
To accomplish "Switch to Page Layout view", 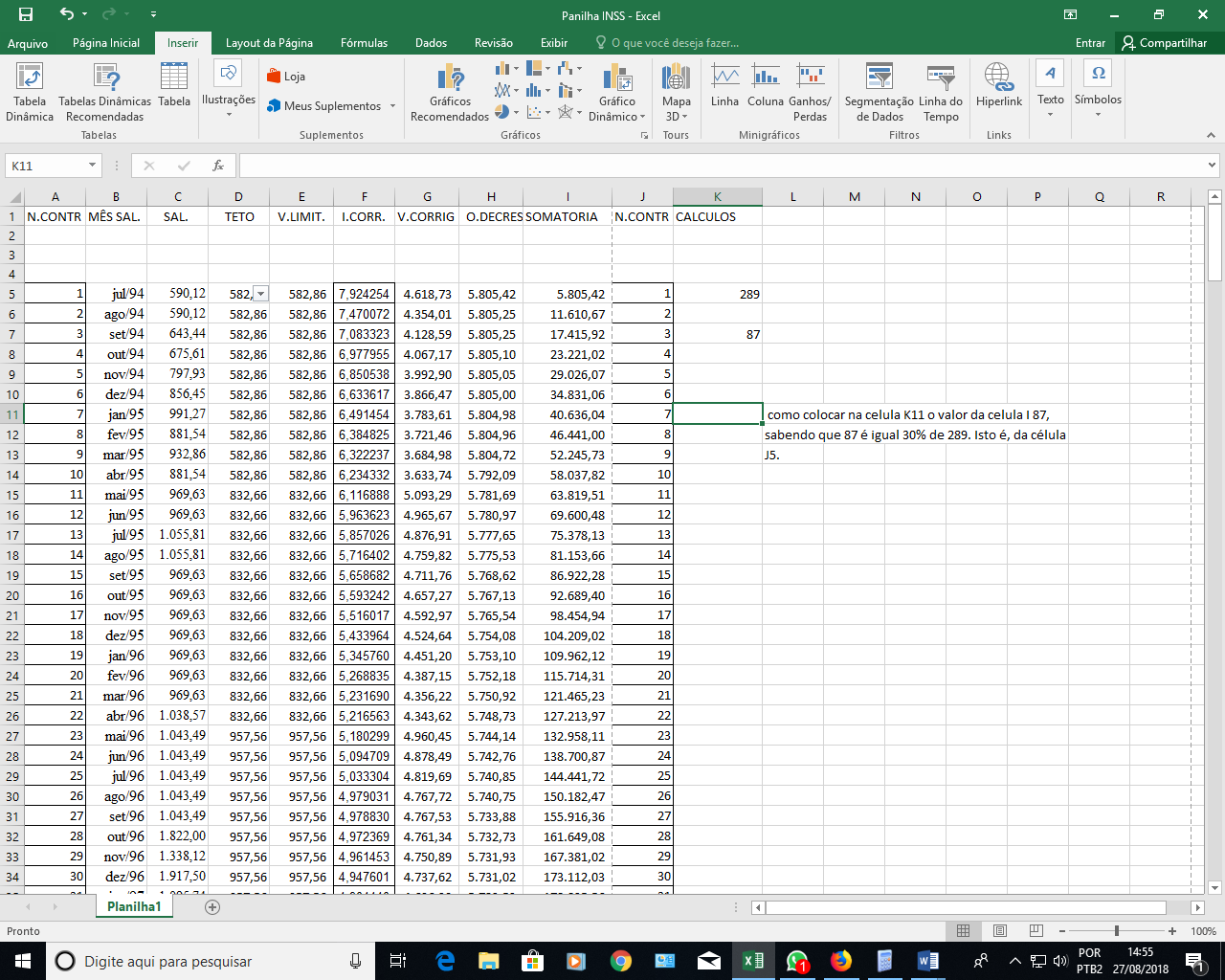I will click(x=1000, y=930).
